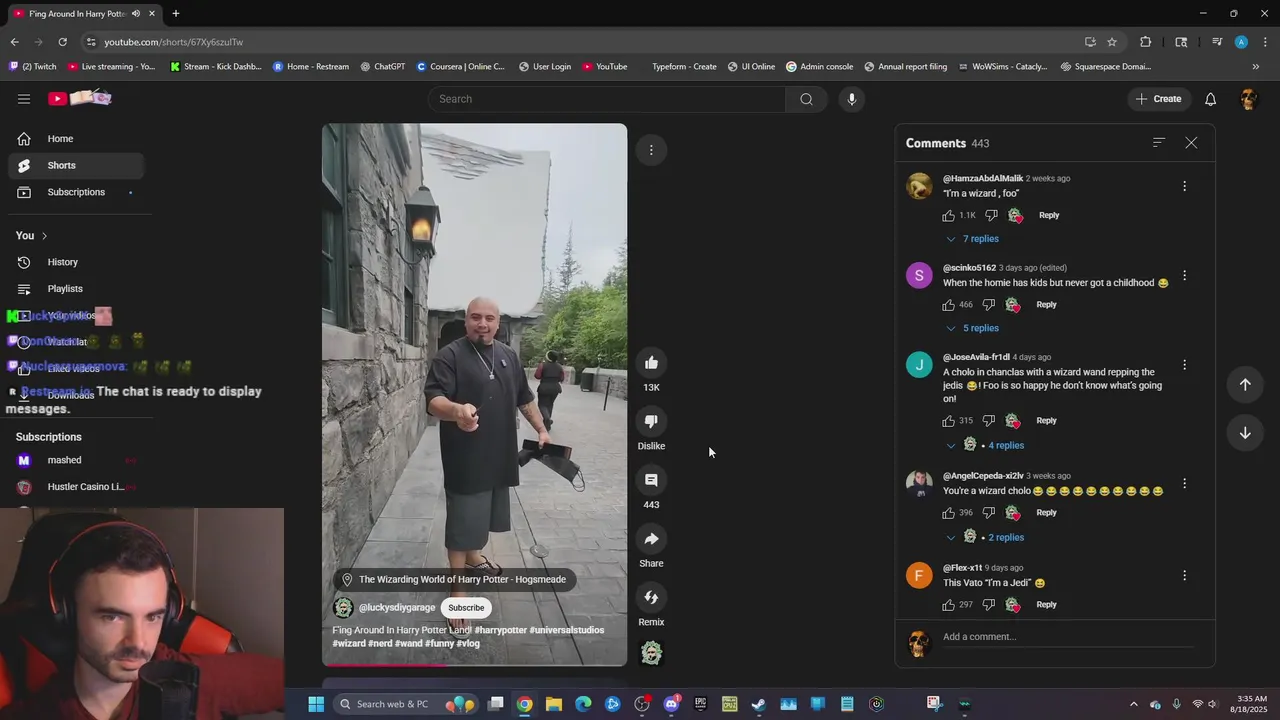Open the ChatGPT bookmark
The image size is (1280, 720).
[382, 67]
